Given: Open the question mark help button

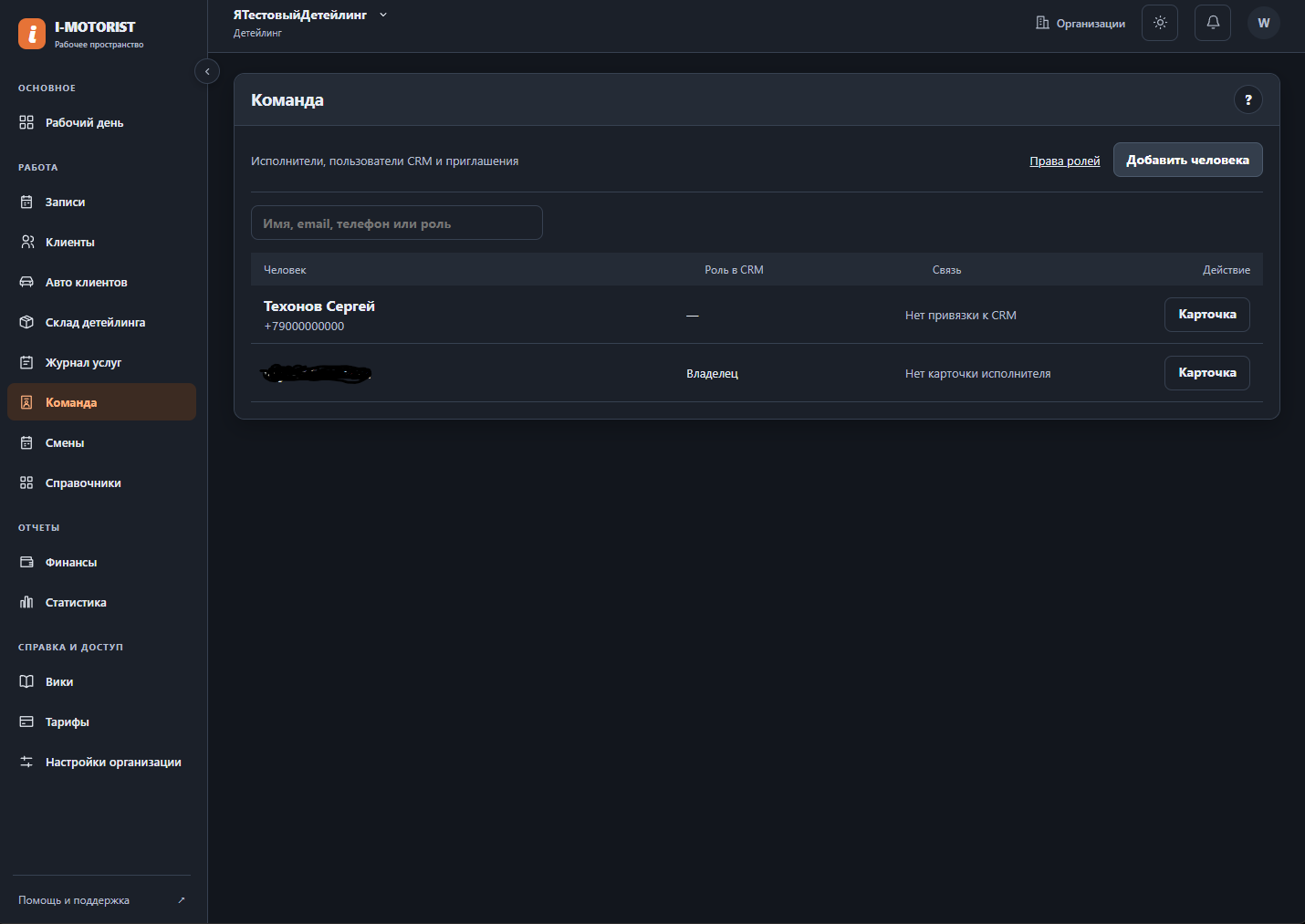Looking at the screenshot, I should (x=1248, y=99).
